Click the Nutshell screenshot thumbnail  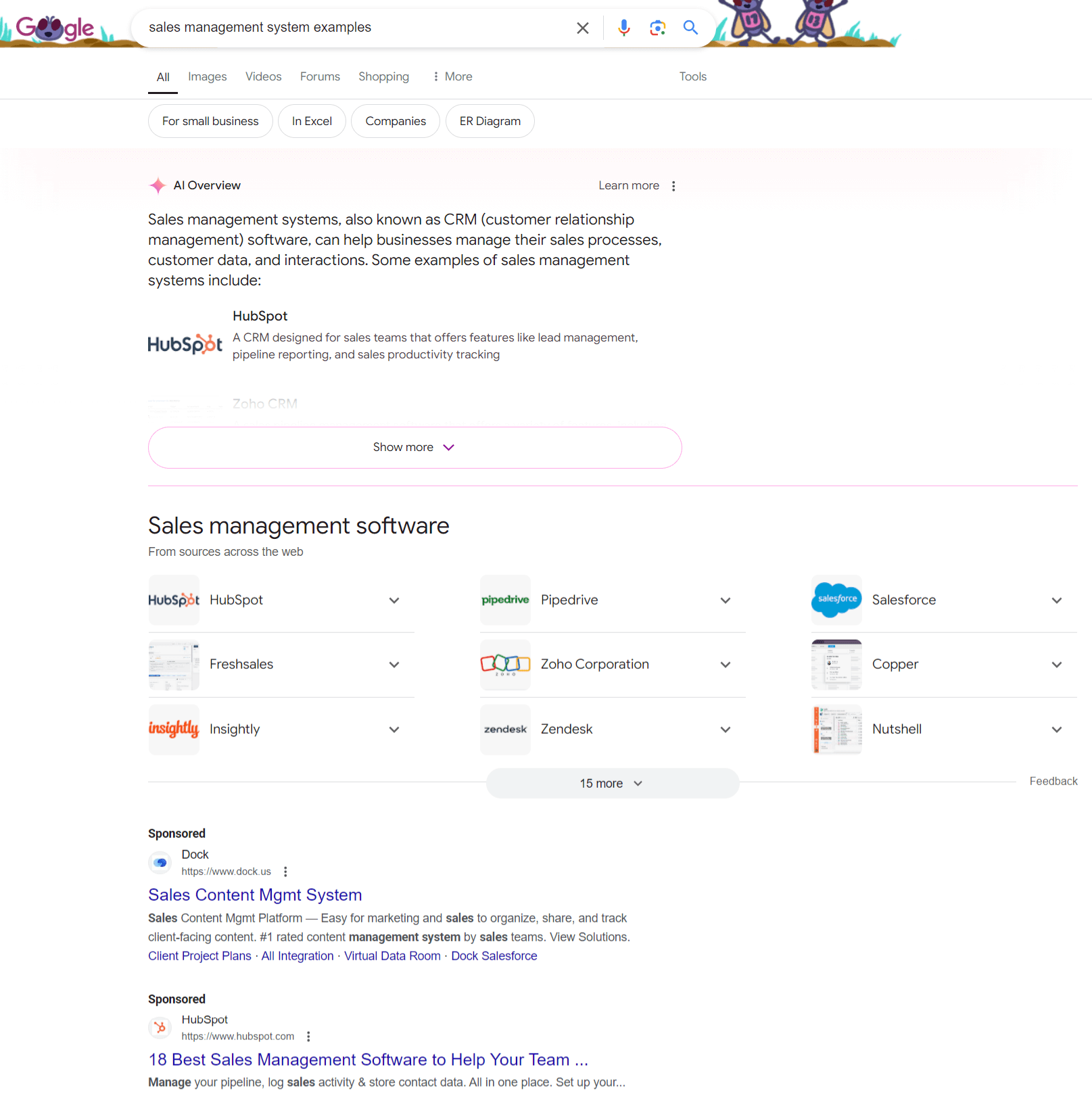tap(836, 730)
